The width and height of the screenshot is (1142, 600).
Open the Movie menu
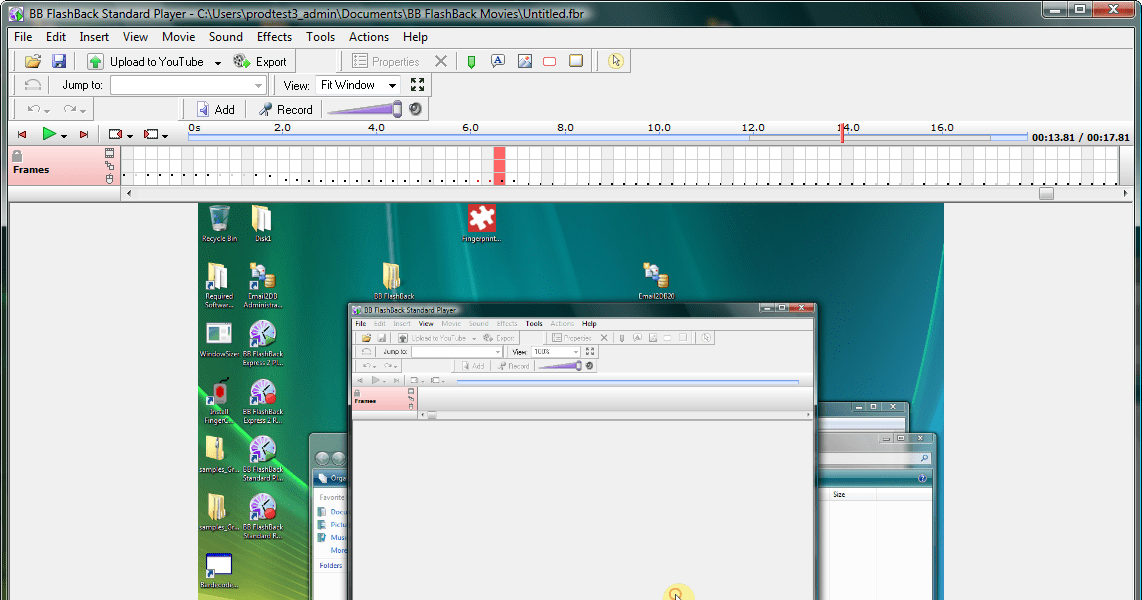[x=178, y=37]
